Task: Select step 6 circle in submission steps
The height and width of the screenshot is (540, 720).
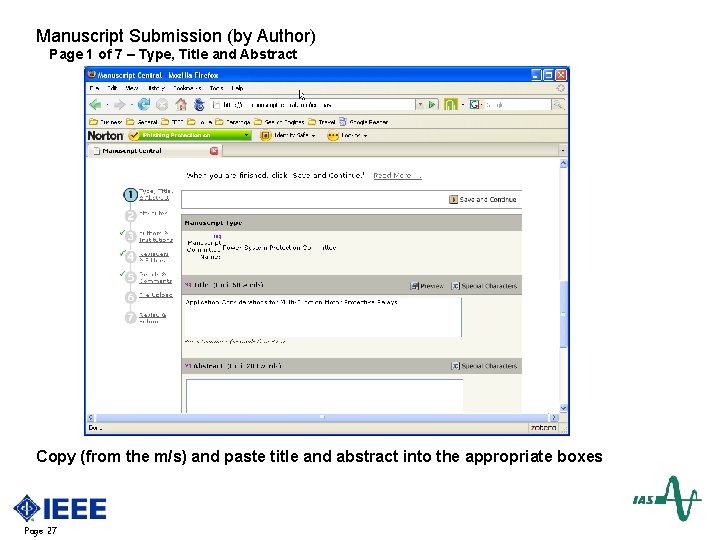Action: [130, 297]
